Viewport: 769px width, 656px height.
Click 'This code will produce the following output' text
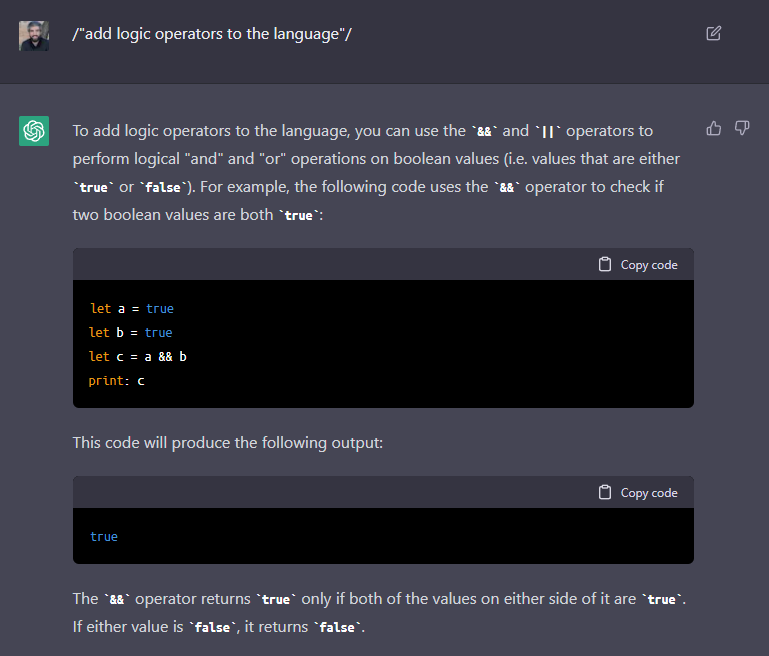(228, 443)
